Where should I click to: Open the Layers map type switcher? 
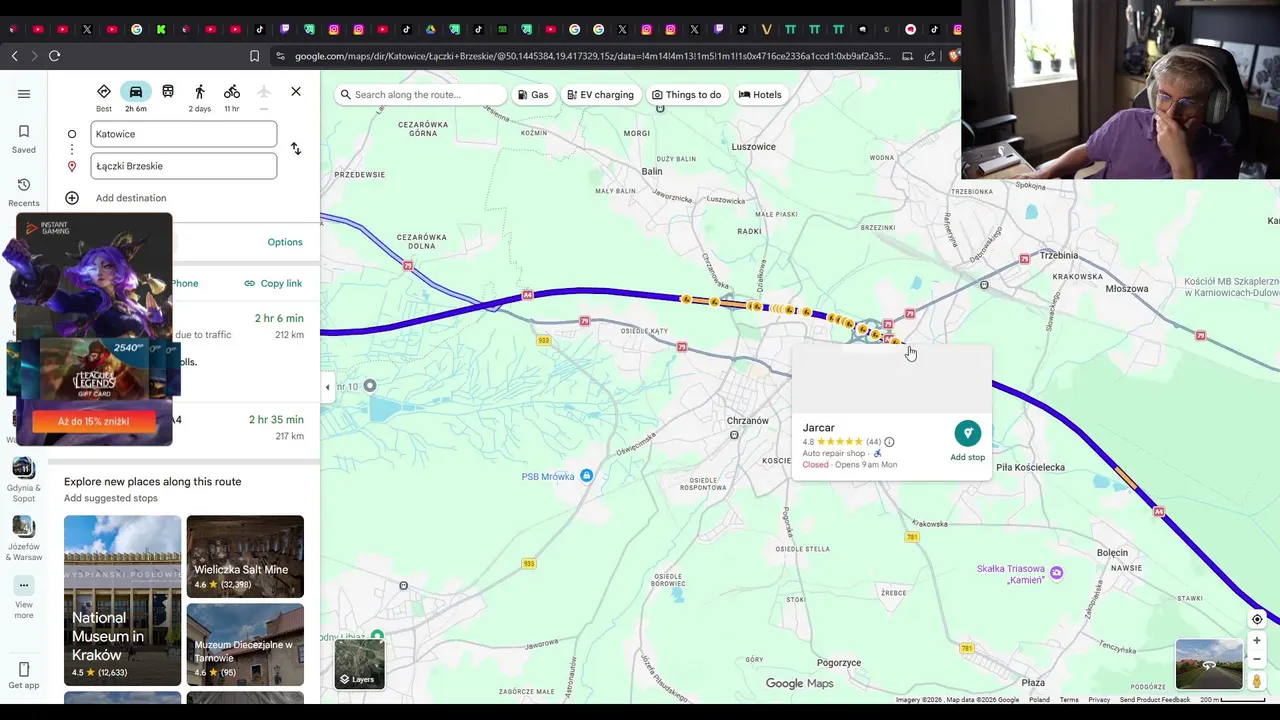click(359, 664)
